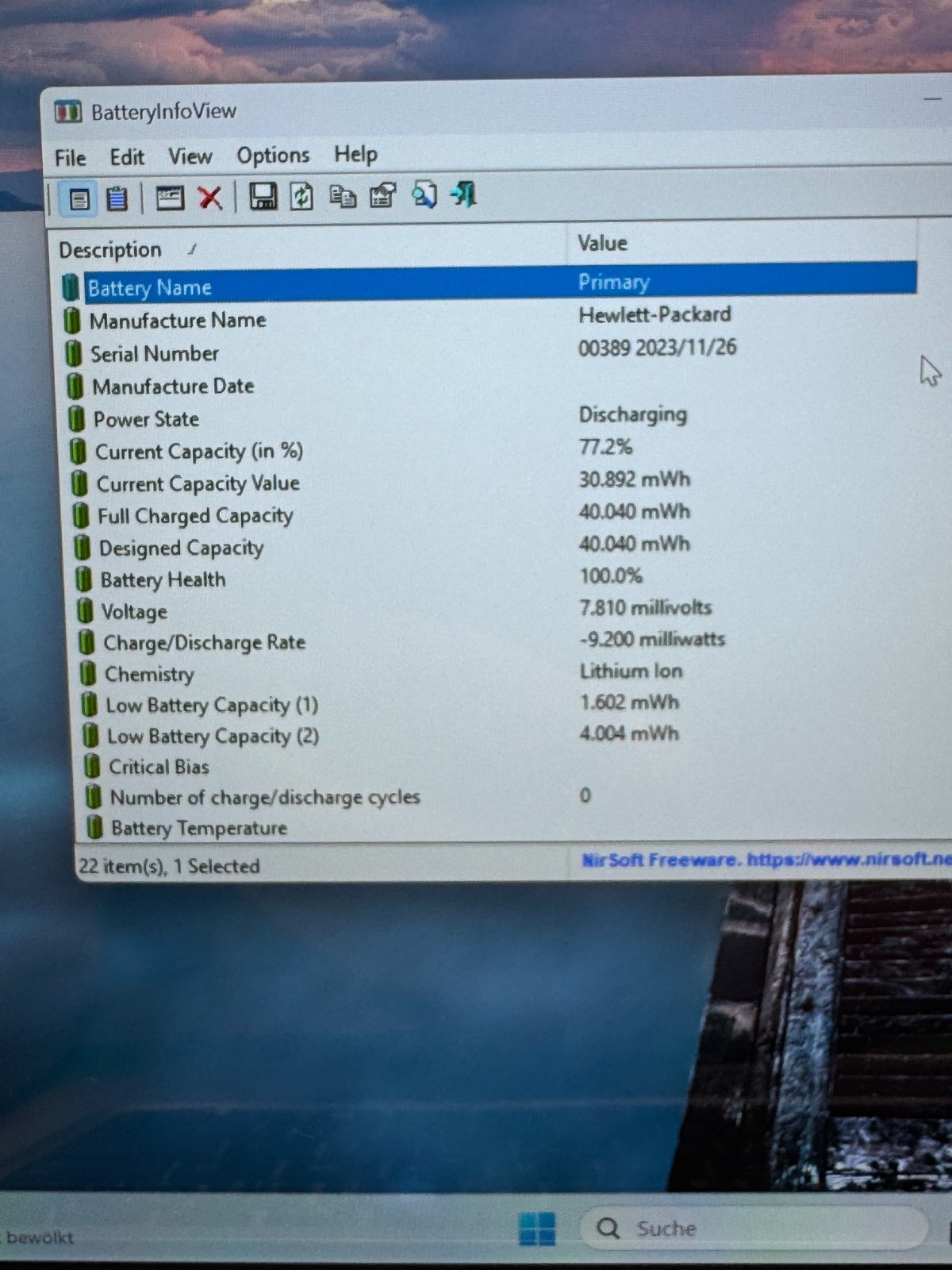Click the Lithium Ion value cell
The width and height of the screenshot is (952, 1270).
[631, 671]
